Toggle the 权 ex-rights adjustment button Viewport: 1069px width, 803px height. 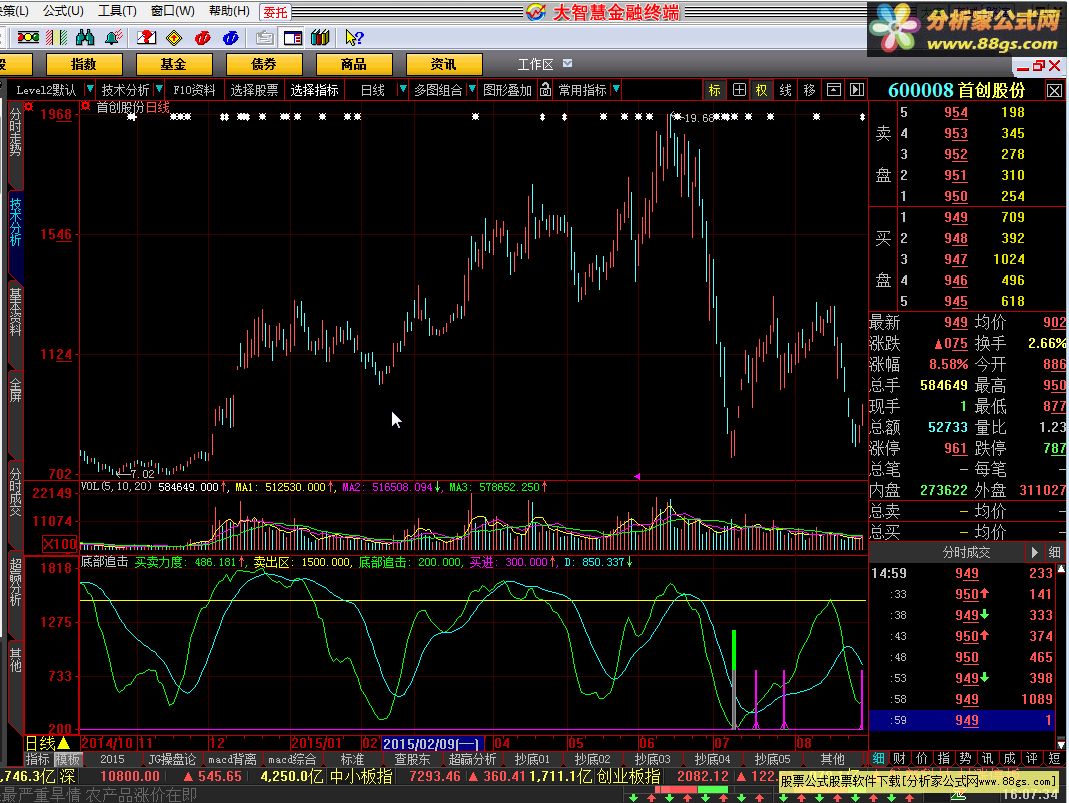(762, 89)
